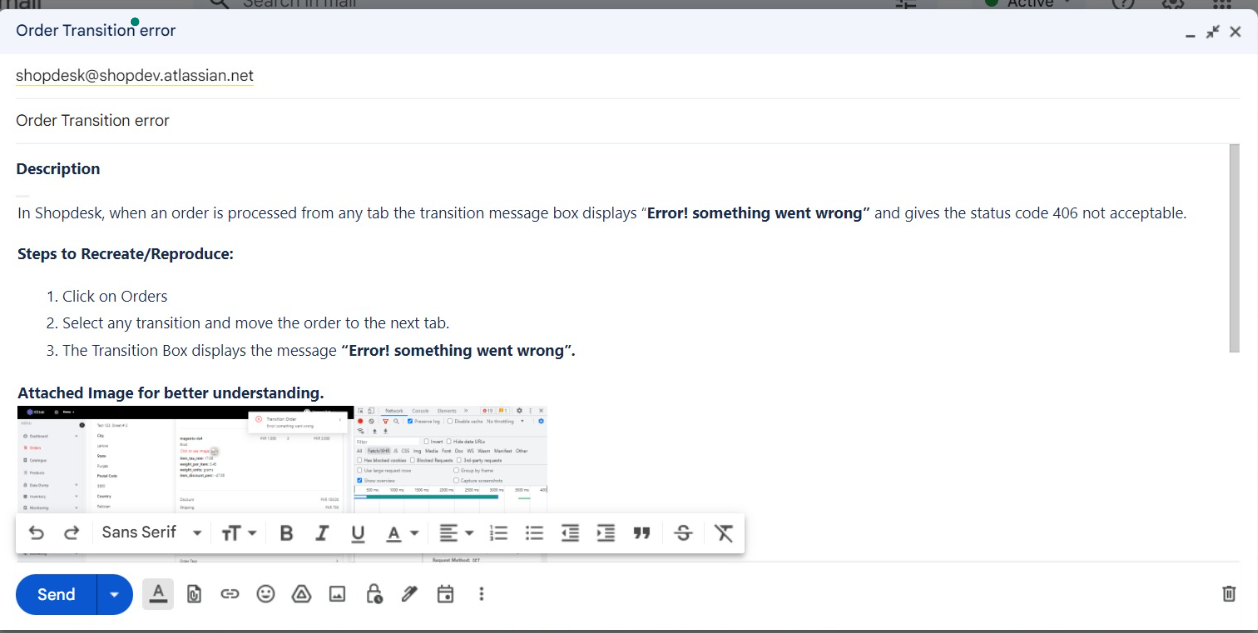Toggle bold formatting
This screenshot has width=1258, height=633.
click(x=286, y=533)
